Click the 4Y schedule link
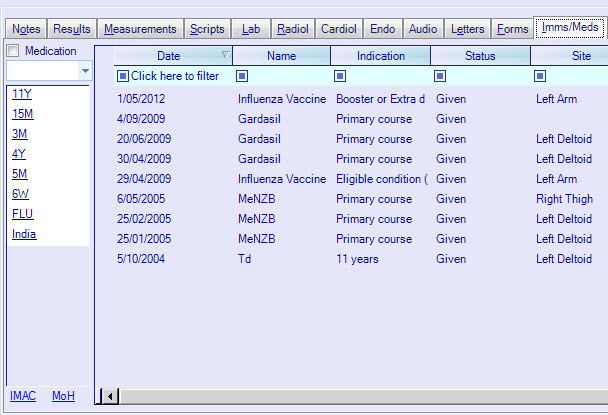The width and height of the screenshot is (608, 415). pos(19,154)
